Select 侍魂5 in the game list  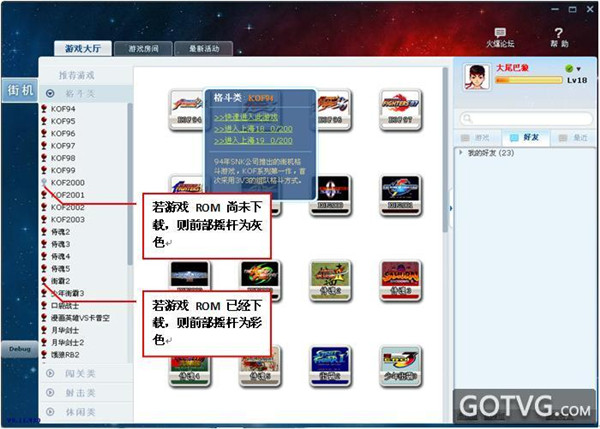(x=60, y=268)
